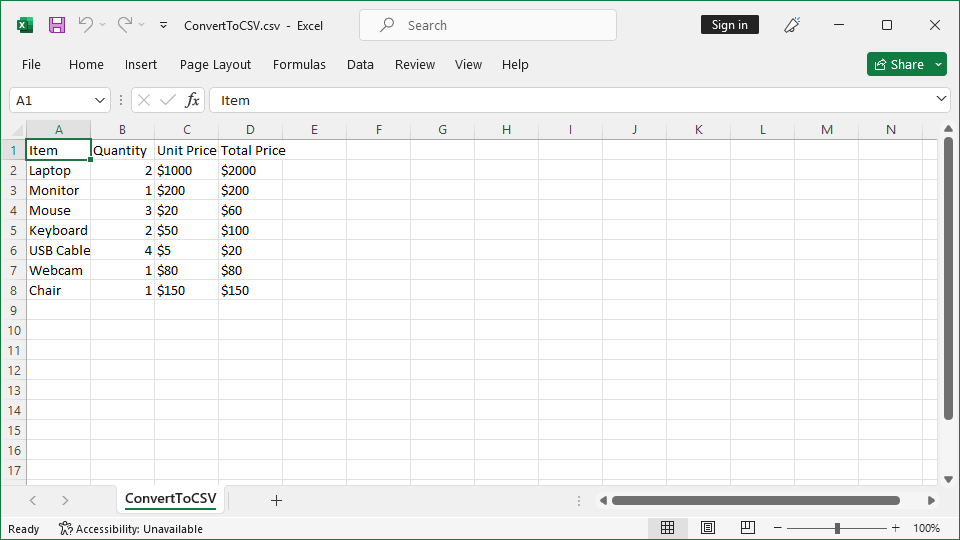
Task: Switch to Page Break Preview view
Action: (x=747, y=528)
